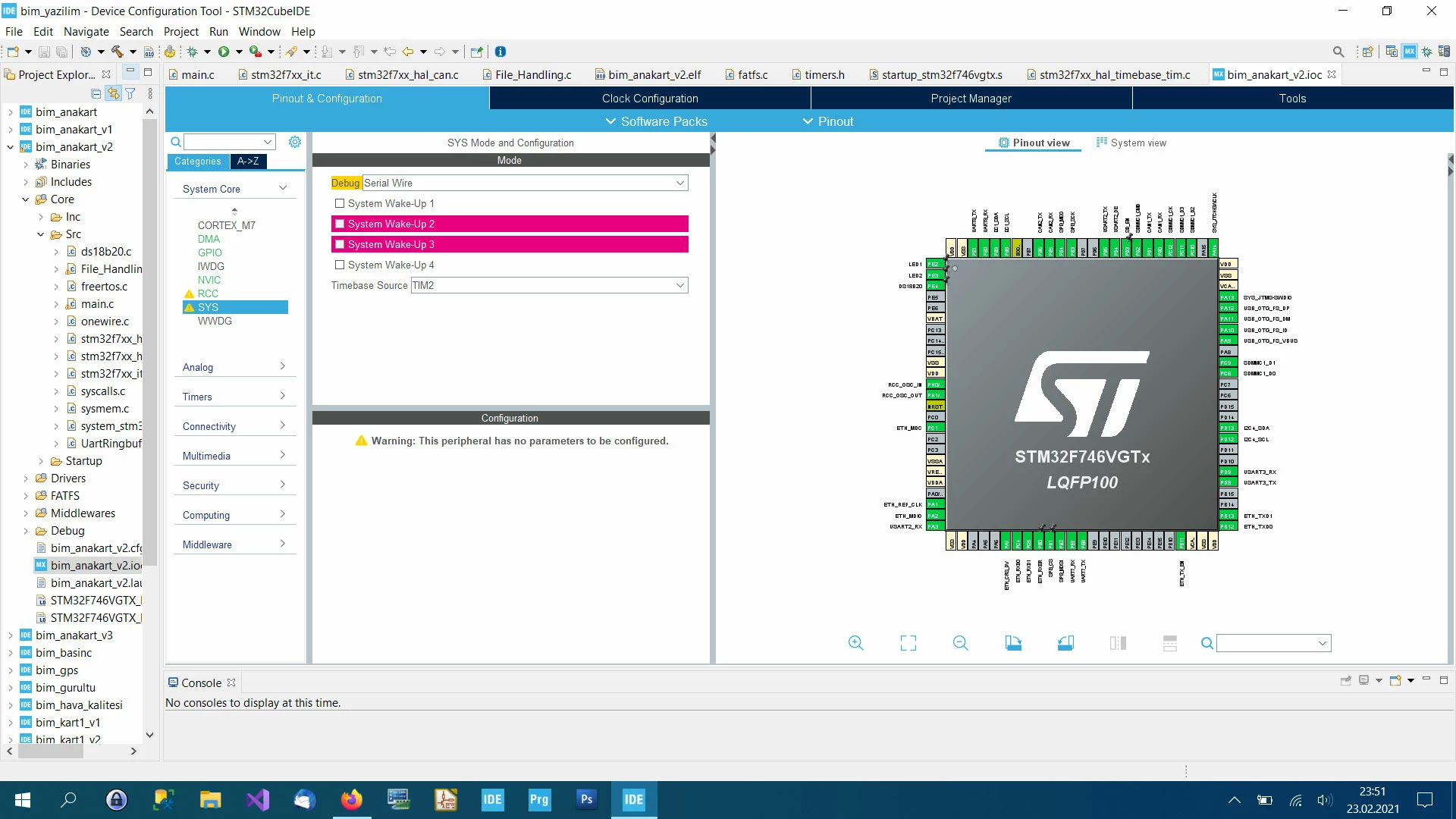The width and height of the screenshot is (1456, 819).
Task: Expand the Multimedia category
Action: point(234,456)
